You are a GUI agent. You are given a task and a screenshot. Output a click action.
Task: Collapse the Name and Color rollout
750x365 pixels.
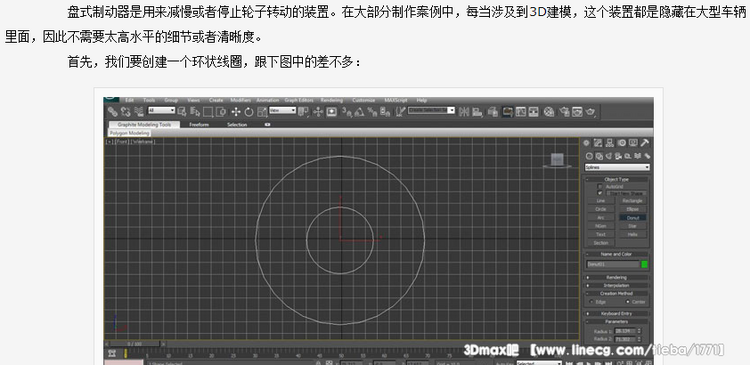[x=617, y=254]
